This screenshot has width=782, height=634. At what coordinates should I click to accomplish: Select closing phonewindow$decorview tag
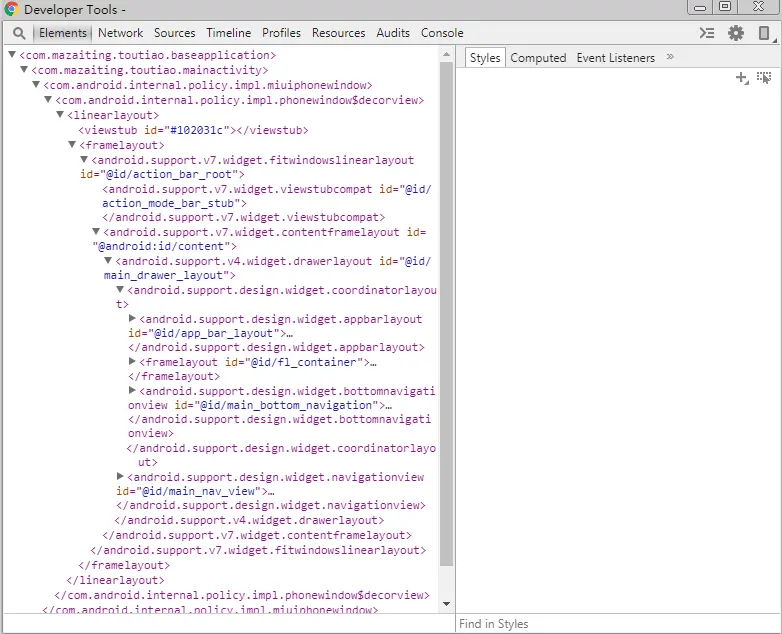click(x=242, y=595)
